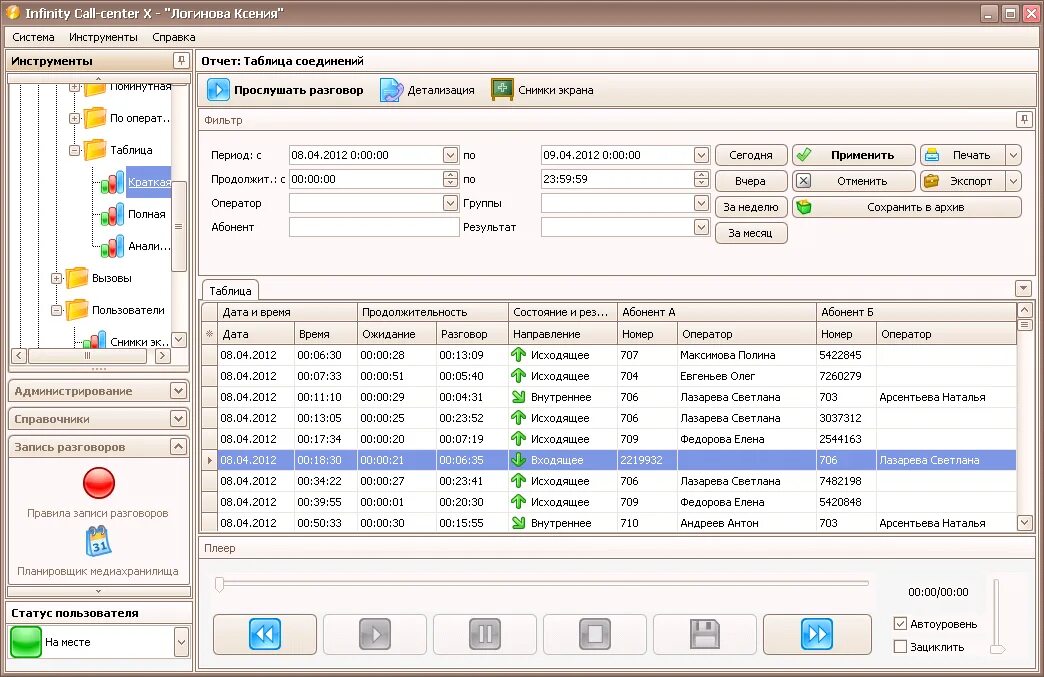Click За месяц button
Image resolution: width=1044 pixels, height=677 pixels.
[x=751, y=233]
